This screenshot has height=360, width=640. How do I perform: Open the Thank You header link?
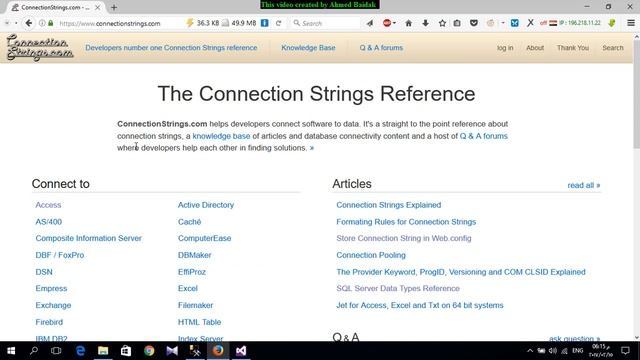[x=573, y=48]
